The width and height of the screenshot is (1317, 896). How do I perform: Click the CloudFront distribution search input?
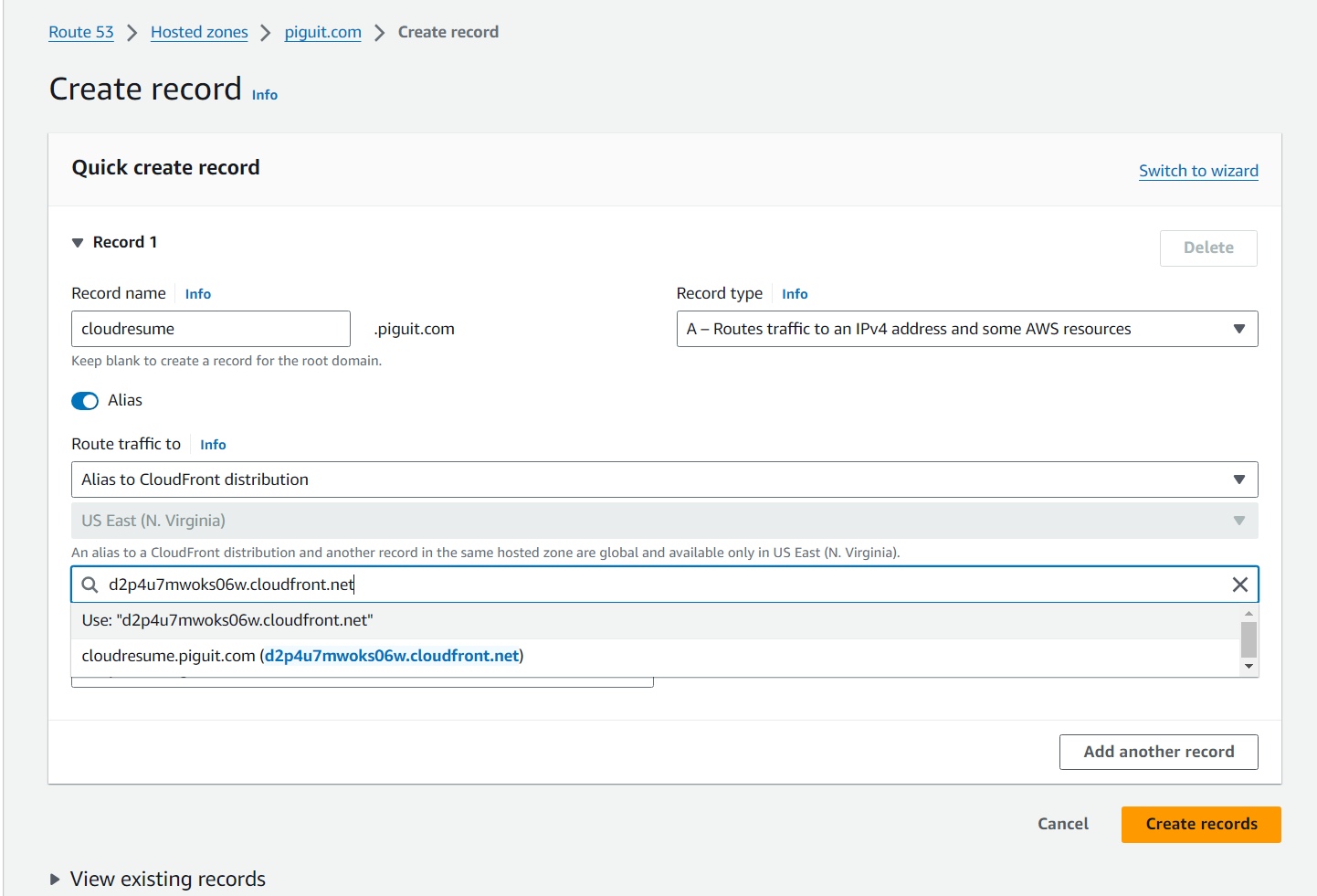coord(665,585)
